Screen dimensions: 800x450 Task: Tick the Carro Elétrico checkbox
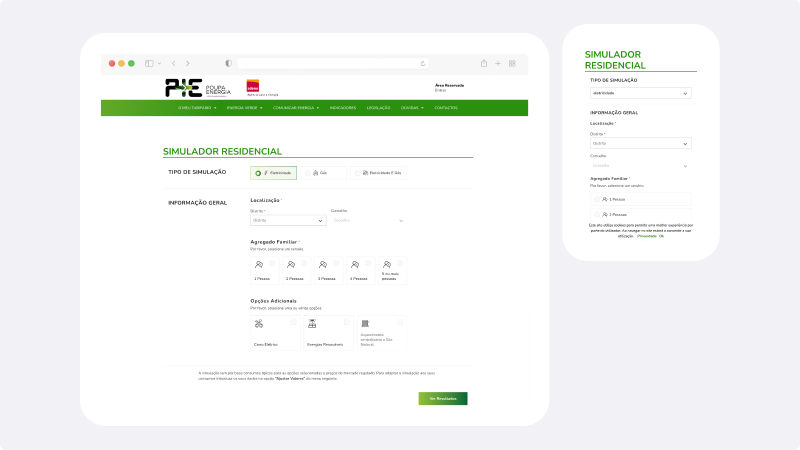[x=293, y=321]
